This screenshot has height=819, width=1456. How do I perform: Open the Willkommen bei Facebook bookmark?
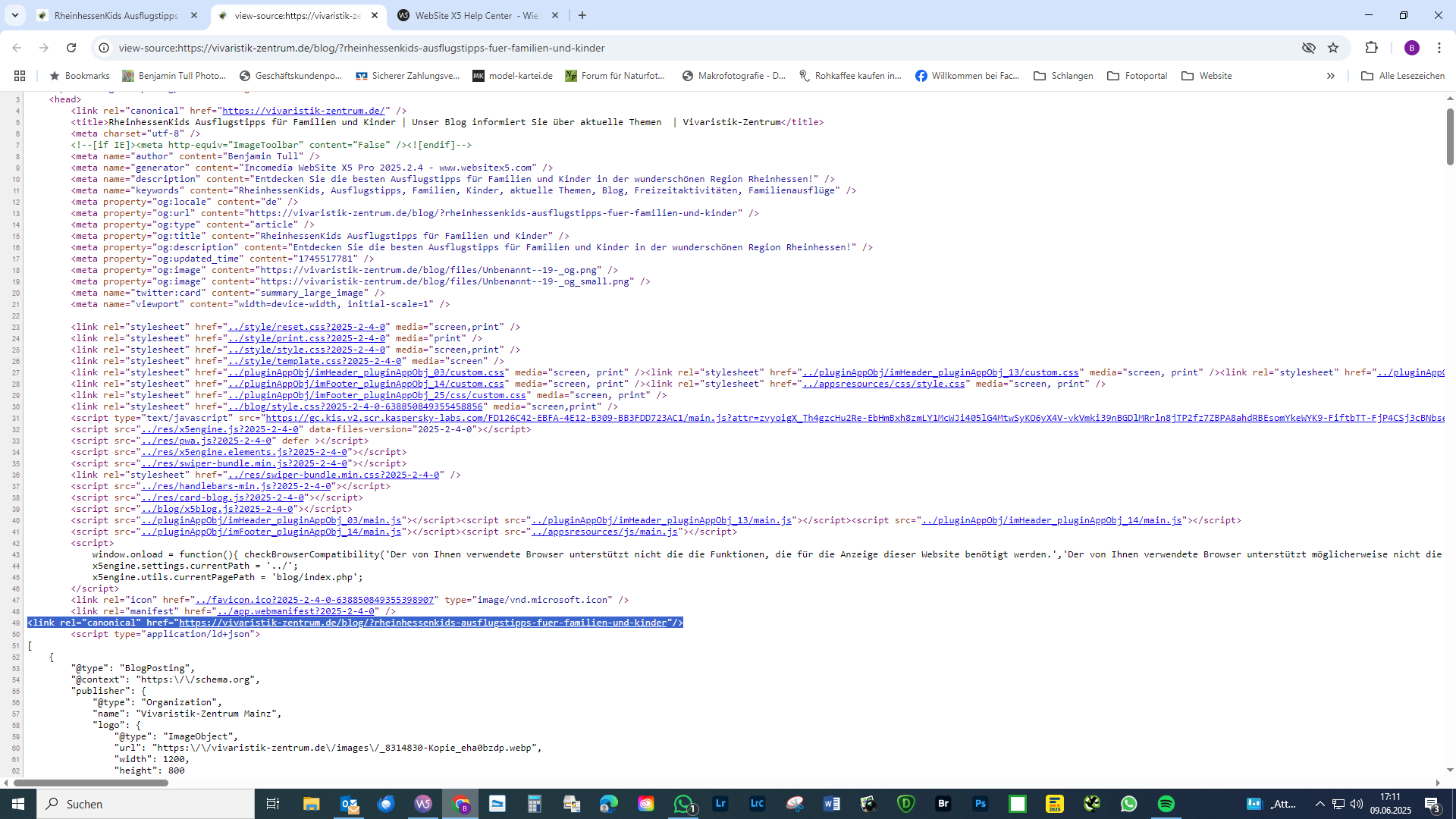pos(968,76)
